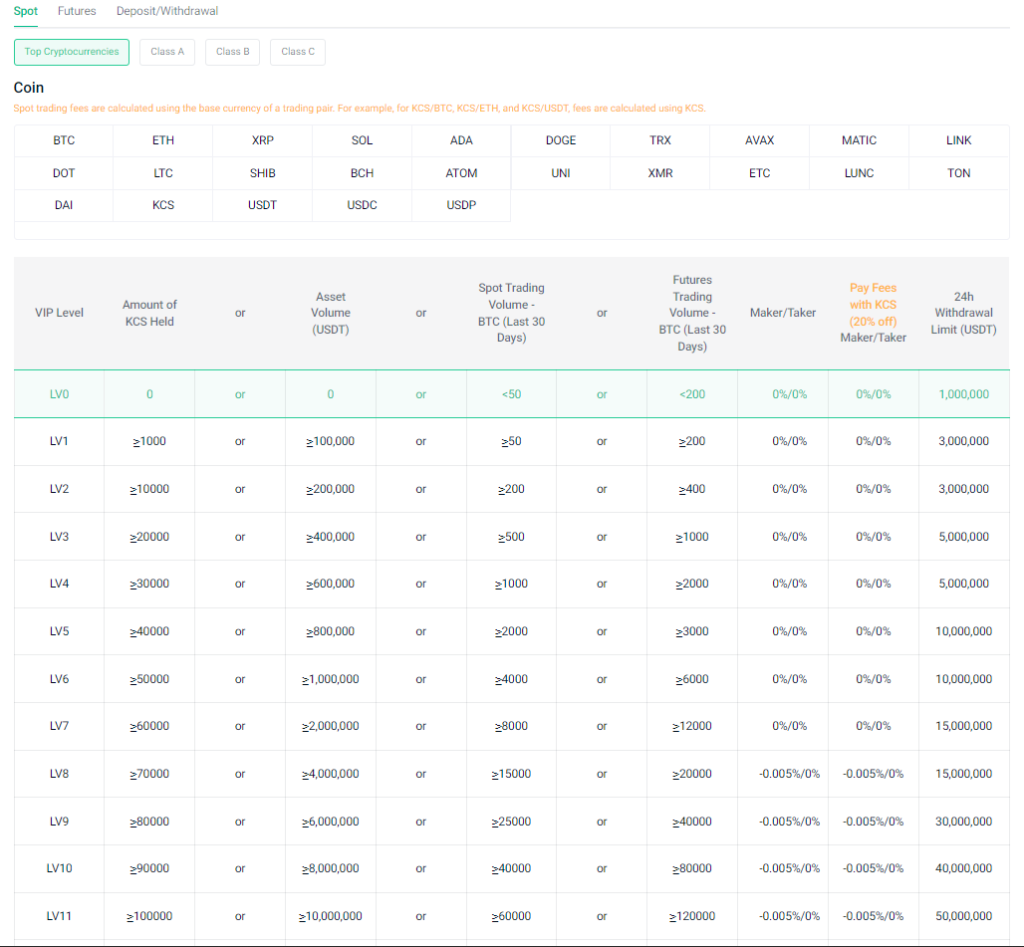Click the Top Cryptocurrencies filter button
The width and height of the screenshot is (1024, 947).
point(72,52)
